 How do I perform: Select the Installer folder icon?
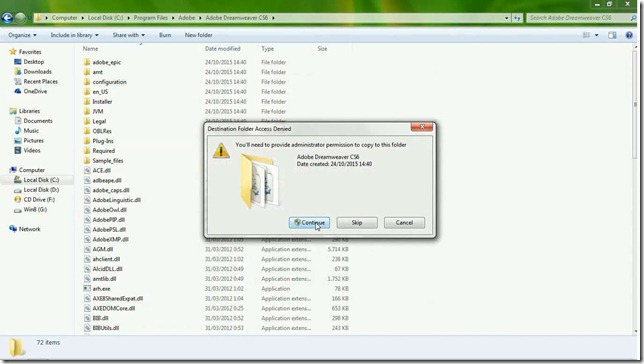tap(87, 102)
